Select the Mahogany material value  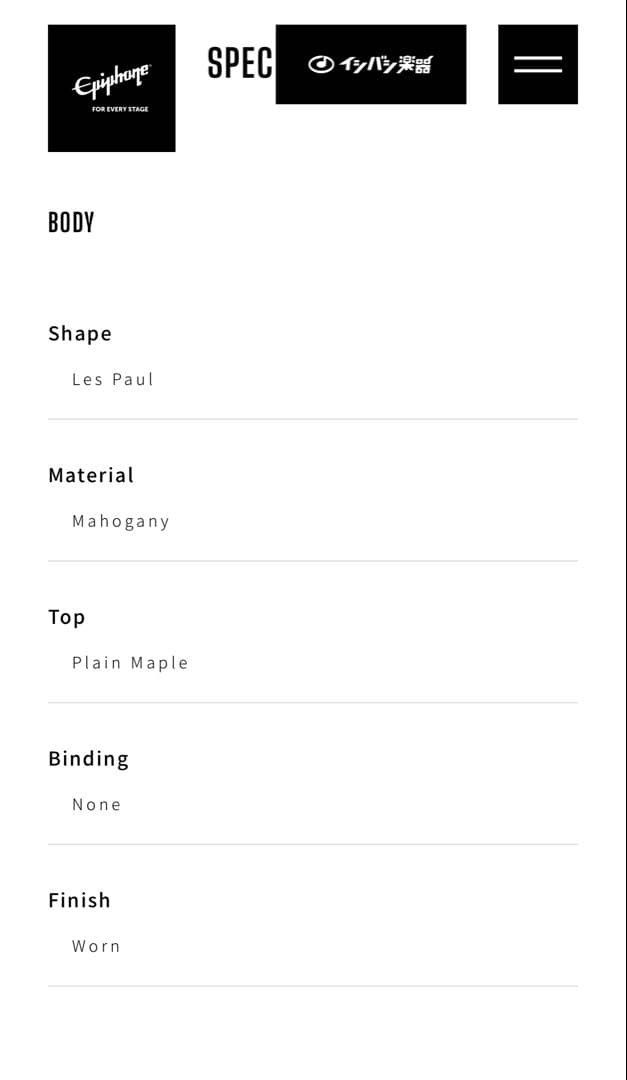tap(121, 522)
